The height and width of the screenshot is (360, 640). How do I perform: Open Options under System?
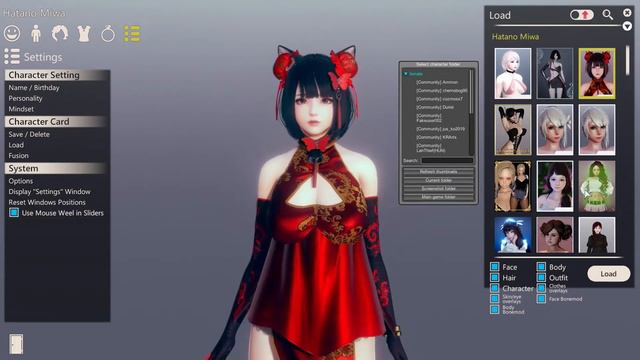pos(20,181)
